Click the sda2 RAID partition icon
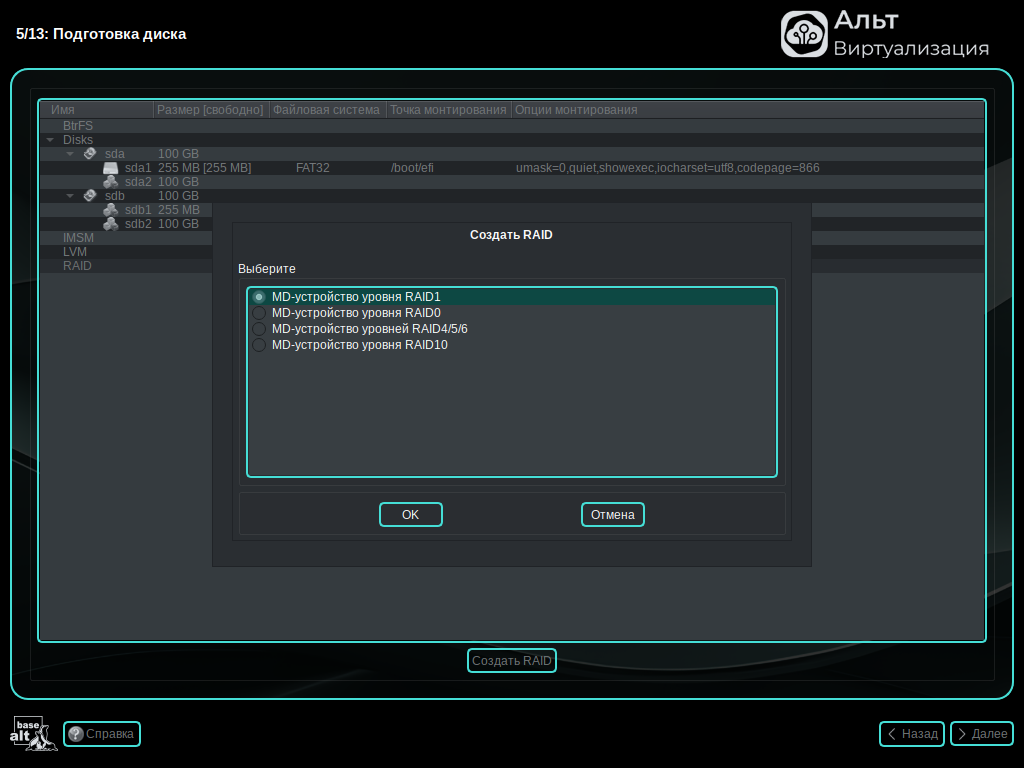Viewport: 1024px width, 768px height. (110, 182)
